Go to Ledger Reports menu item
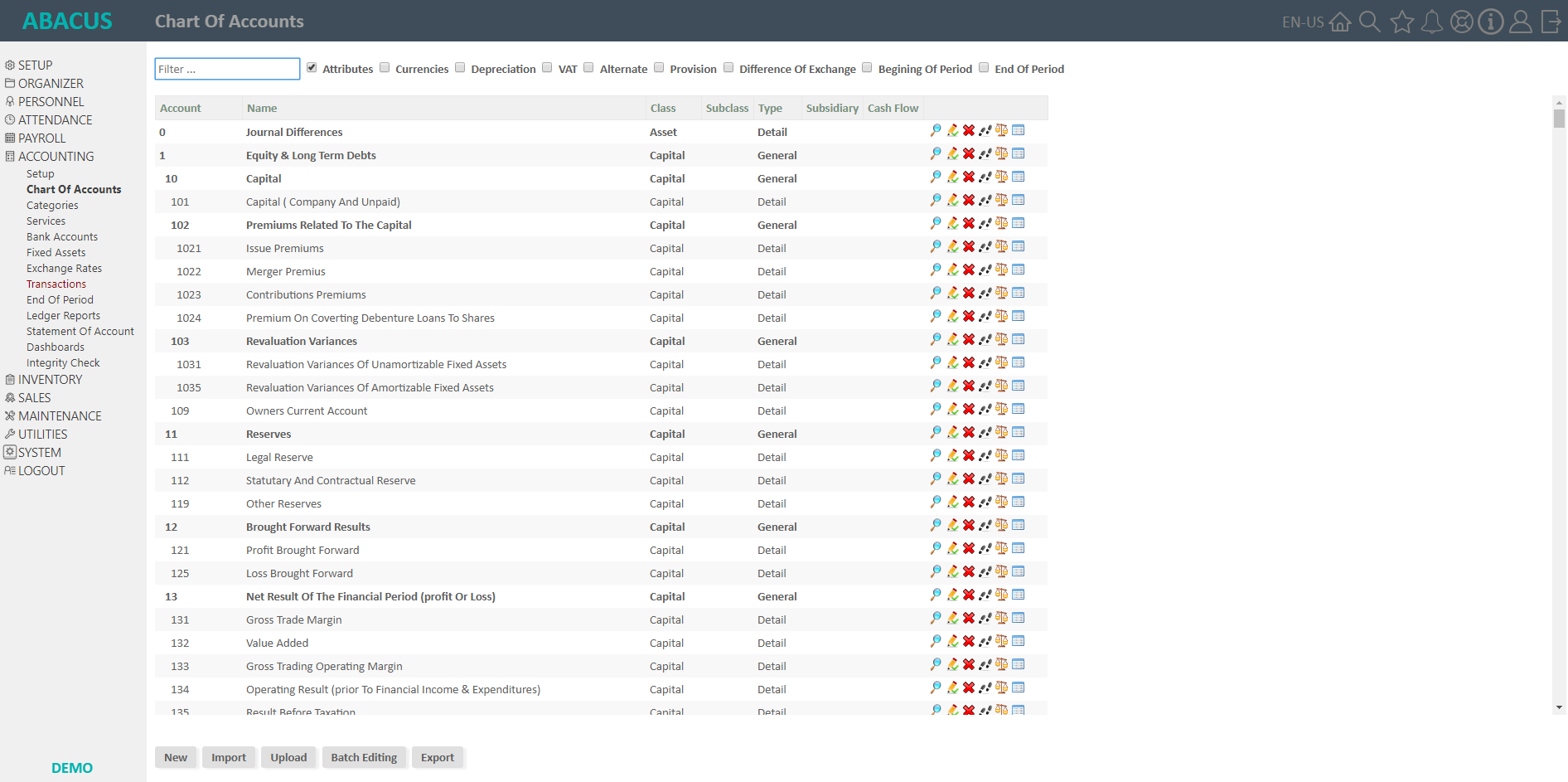 tap(63, 316)
